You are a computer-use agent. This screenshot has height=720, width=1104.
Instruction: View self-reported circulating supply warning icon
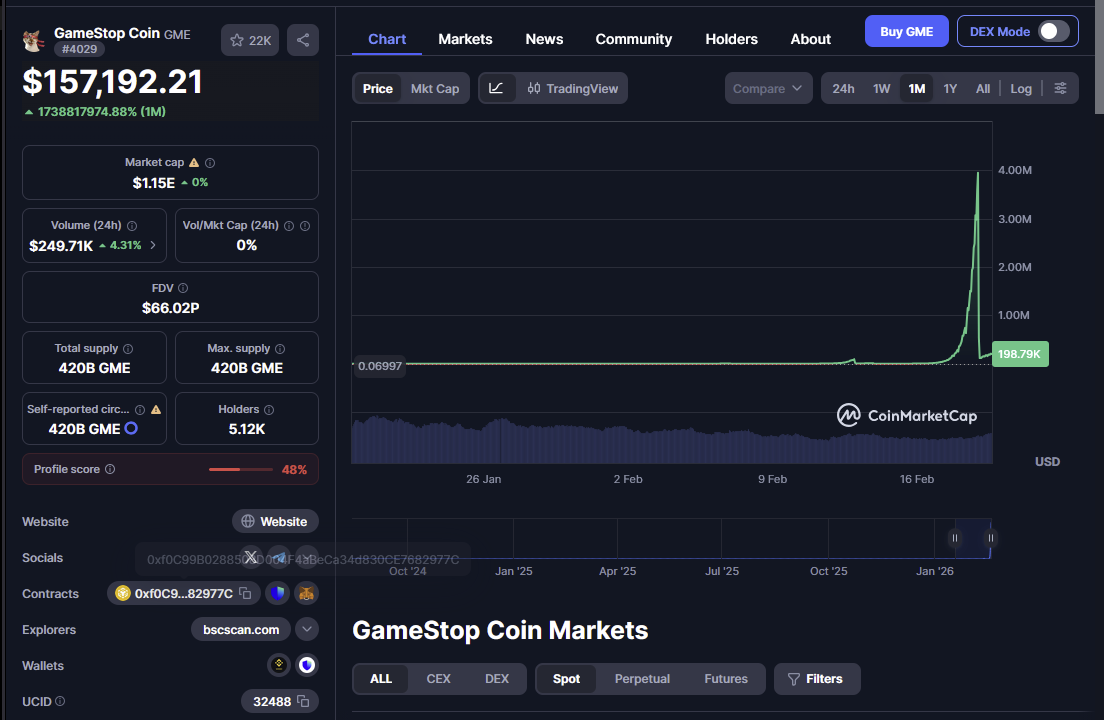[156, 410]
